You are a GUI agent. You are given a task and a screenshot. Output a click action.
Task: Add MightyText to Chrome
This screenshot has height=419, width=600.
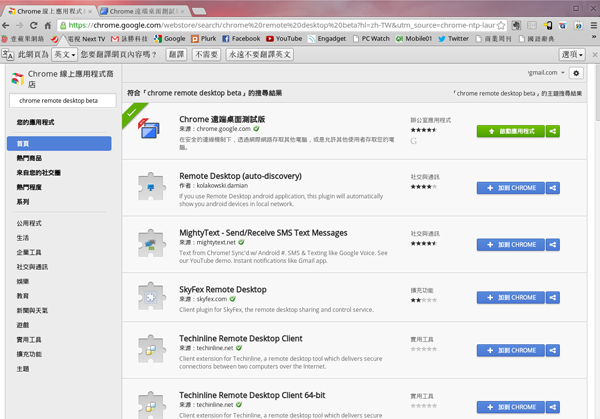click(x=510, y=245)
